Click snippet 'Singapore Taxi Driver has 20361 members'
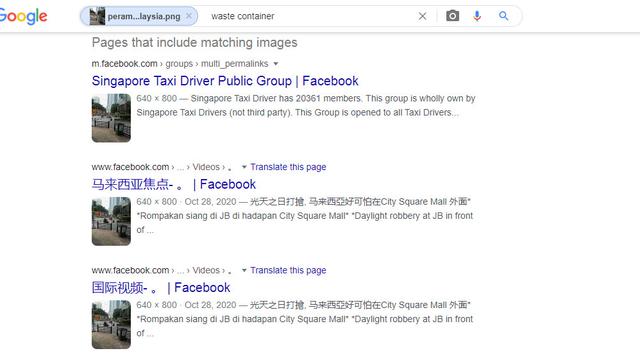640x360 pixels. [276, 98]
